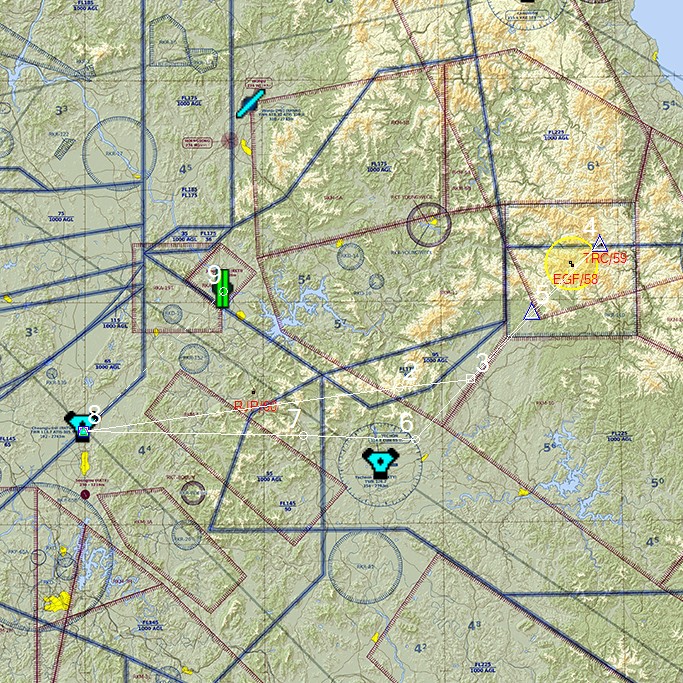Click the waypoint number 8 label

click(x=95, y=414)
